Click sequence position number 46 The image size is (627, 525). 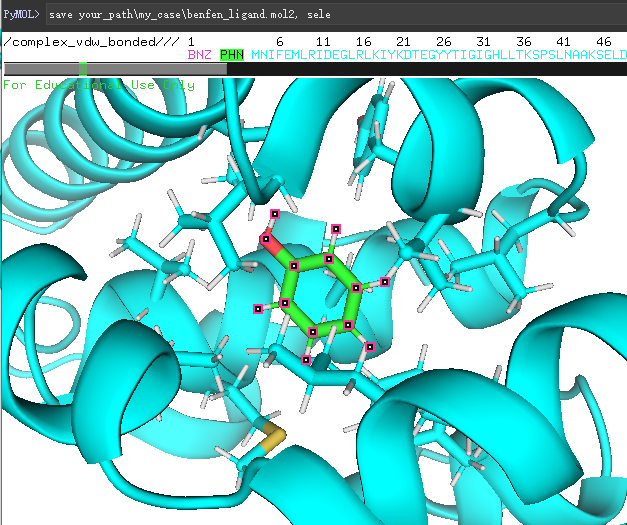point(603,42)
